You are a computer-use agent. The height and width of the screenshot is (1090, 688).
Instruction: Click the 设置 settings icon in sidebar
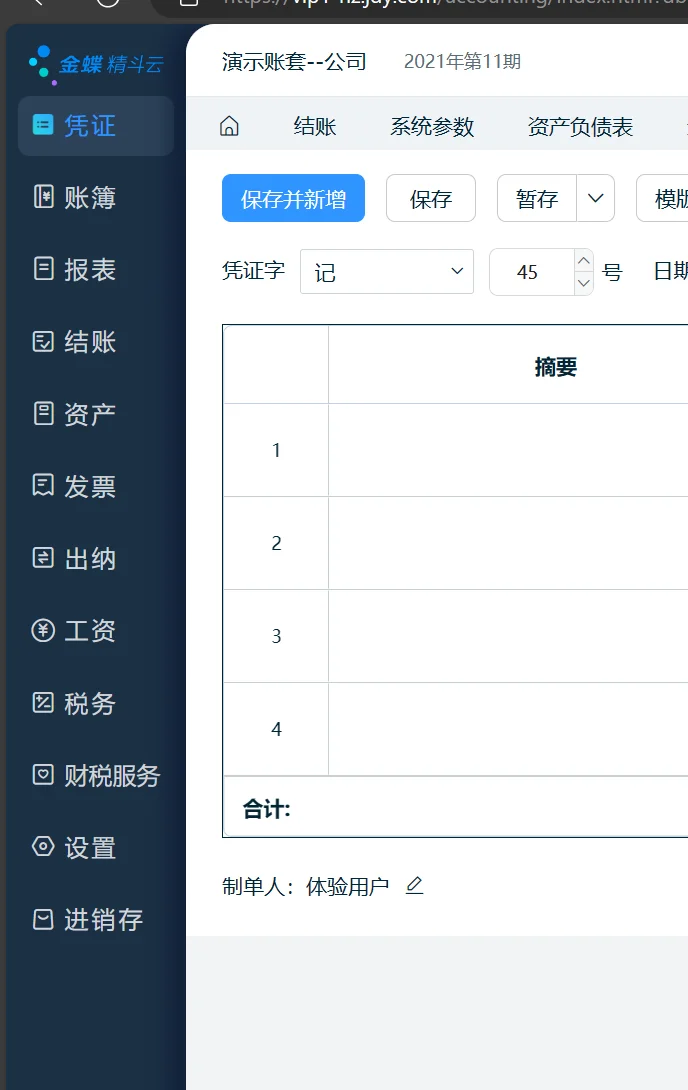(x=43, y=847)
